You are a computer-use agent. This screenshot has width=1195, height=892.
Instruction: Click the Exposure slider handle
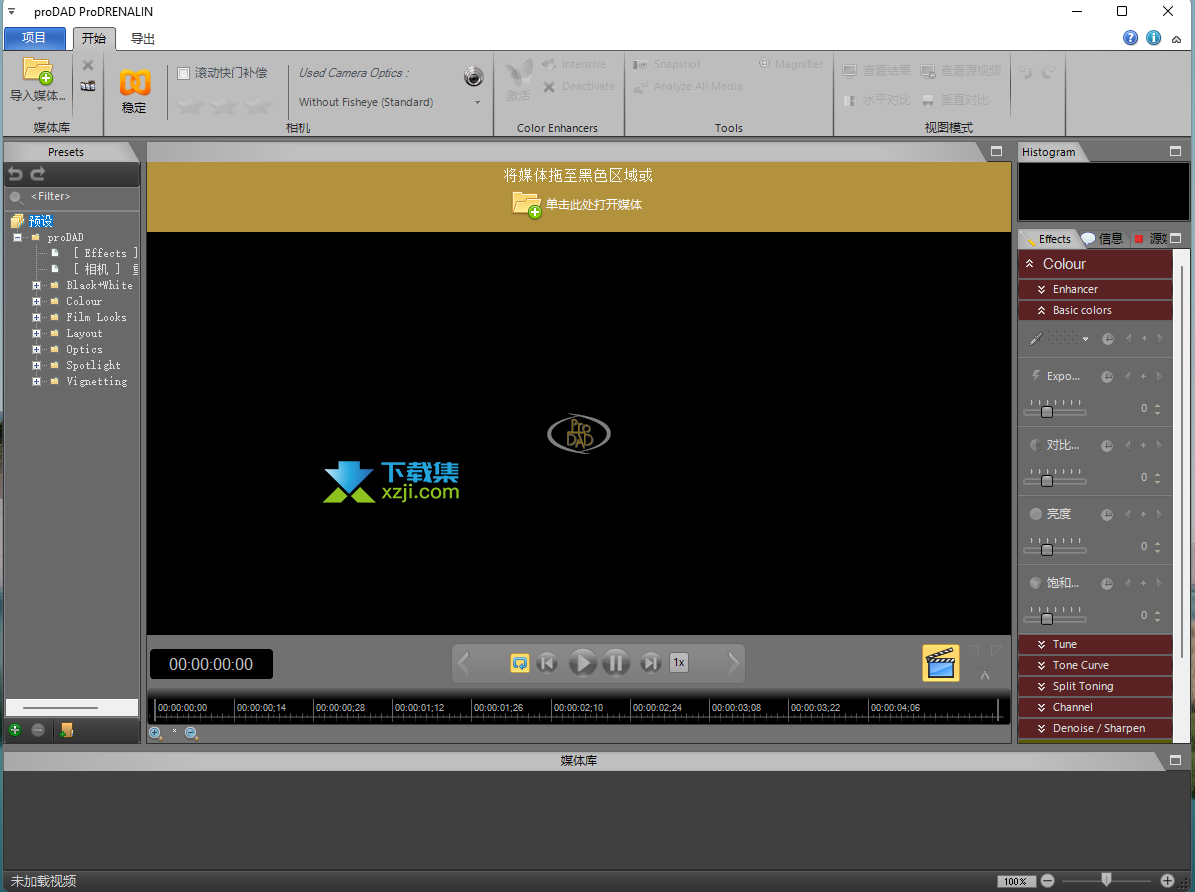click(x=1047, y=412)
